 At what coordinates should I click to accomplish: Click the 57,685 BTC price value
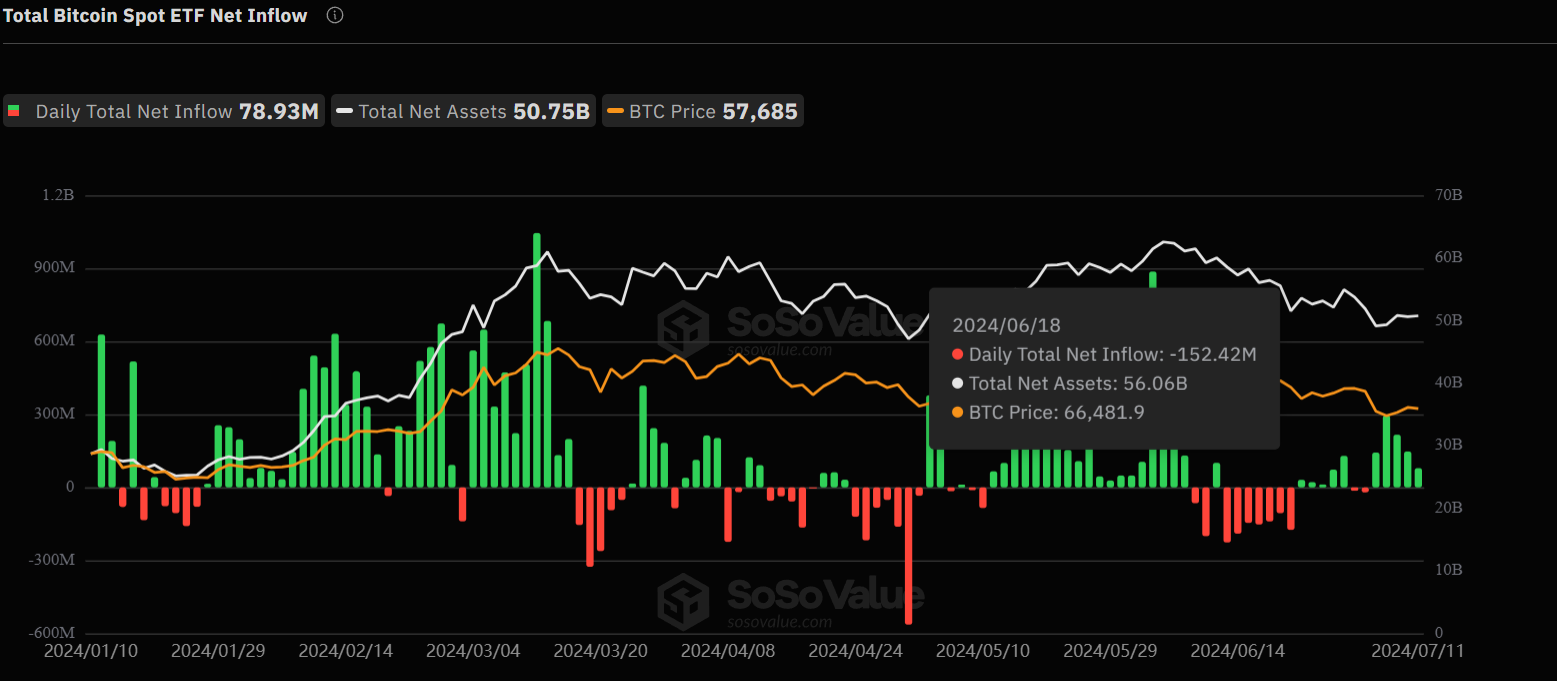click(760, 111)
